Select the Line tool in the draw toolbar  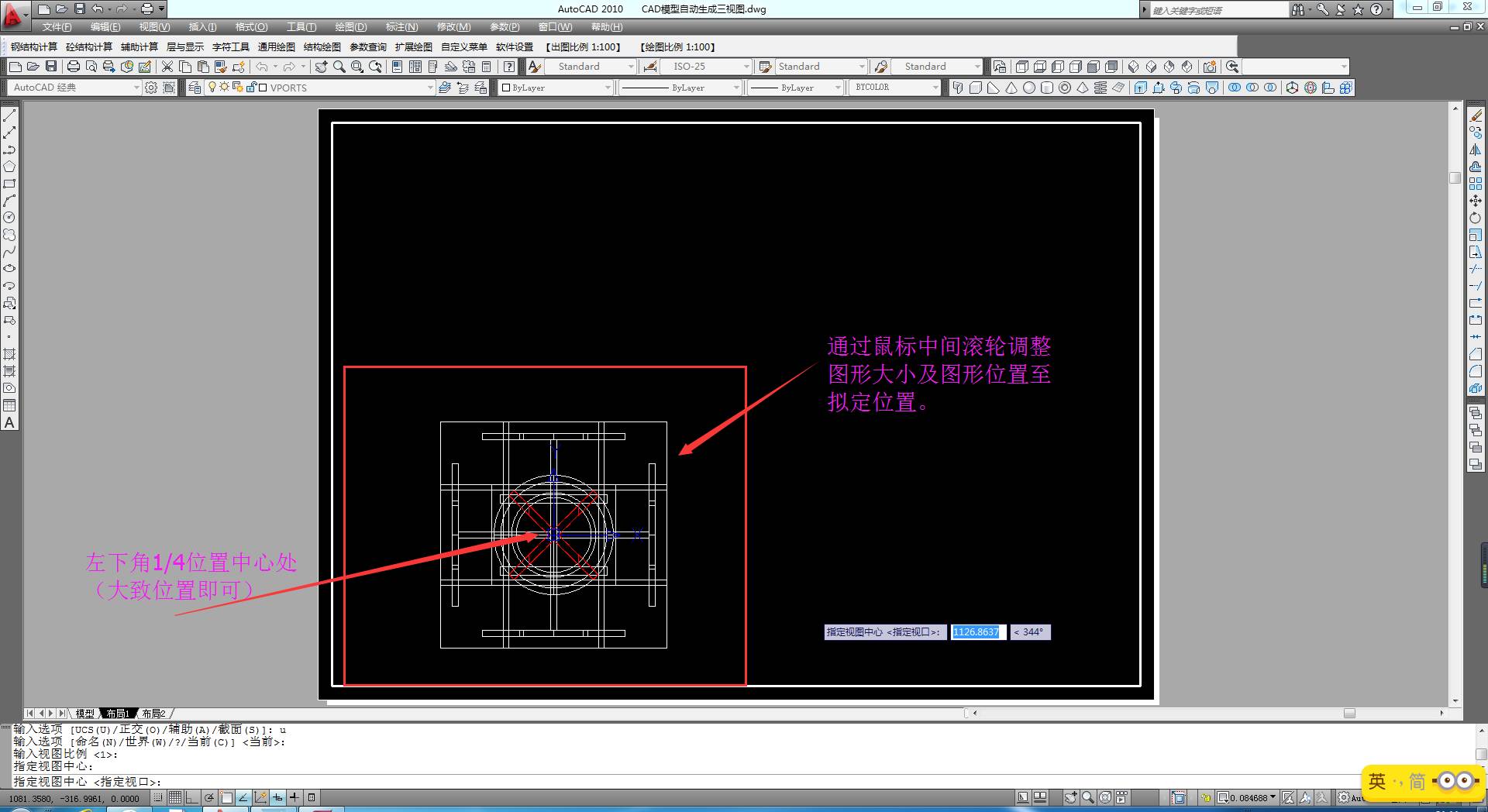[x=9, y=115]
